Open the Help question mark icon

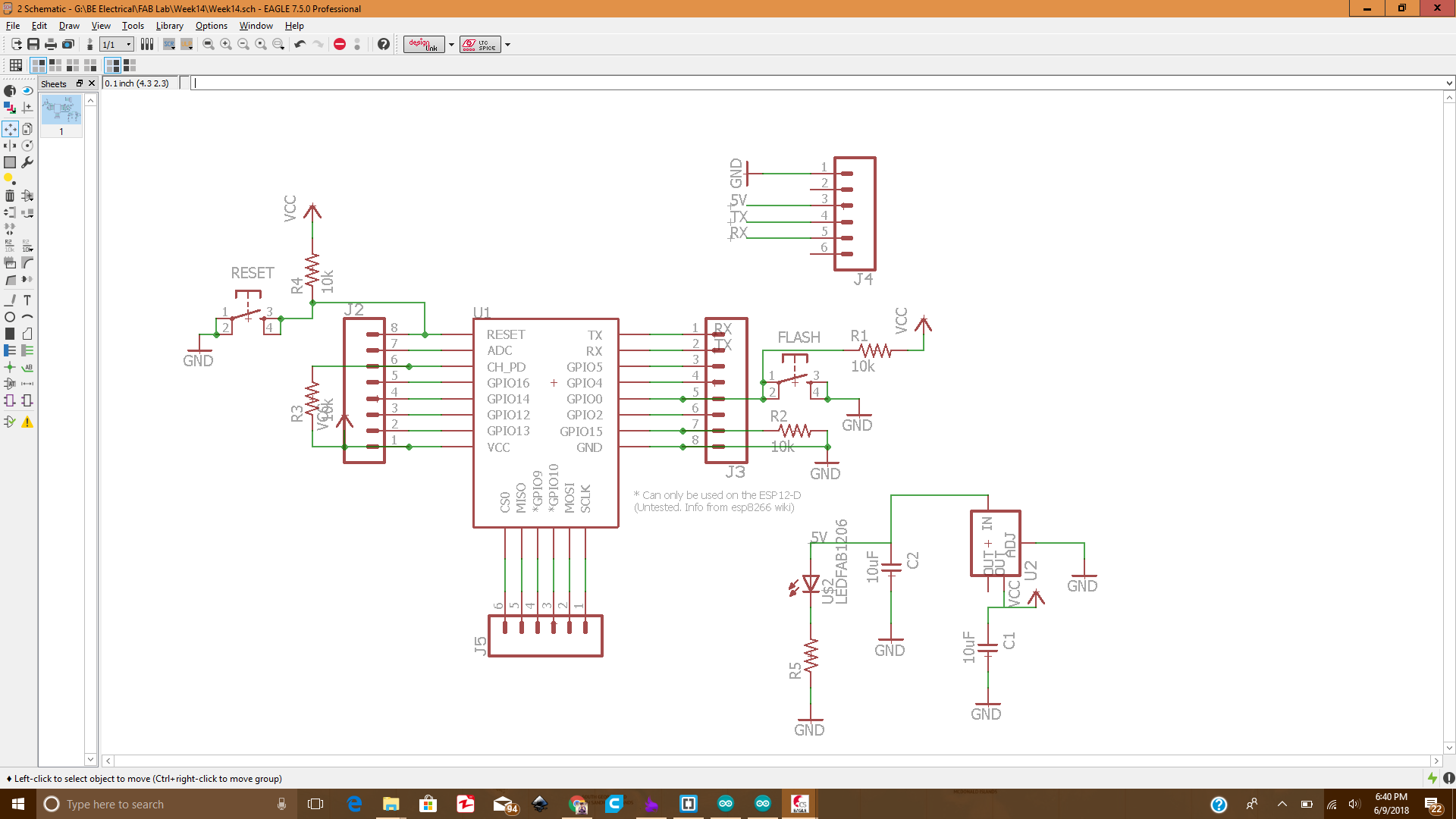click(x=384, y=44)
